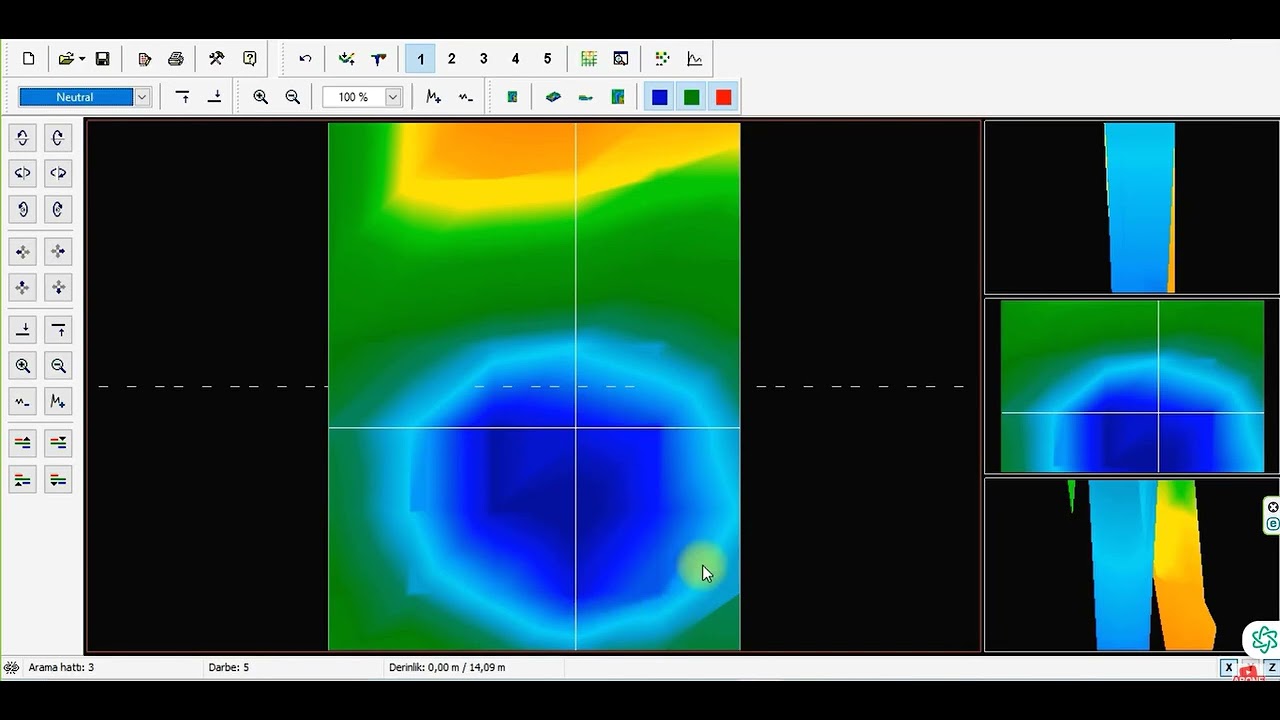Screen dimensions: 1280x720
Task: Open preferences with the hammer and wrench icon
Action: [216, 59]
